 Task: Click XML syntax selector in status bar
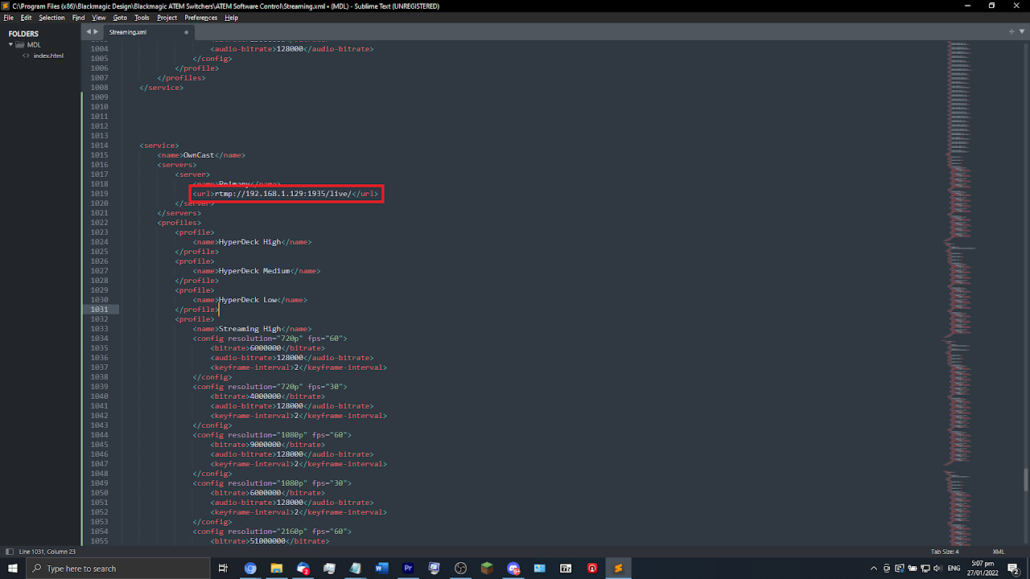[x=998, y=551]
